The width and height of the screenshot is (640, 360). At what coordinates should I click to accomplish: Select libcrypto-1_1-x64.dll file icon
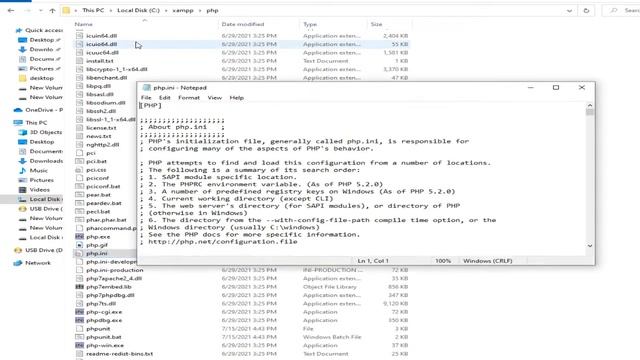79,69
